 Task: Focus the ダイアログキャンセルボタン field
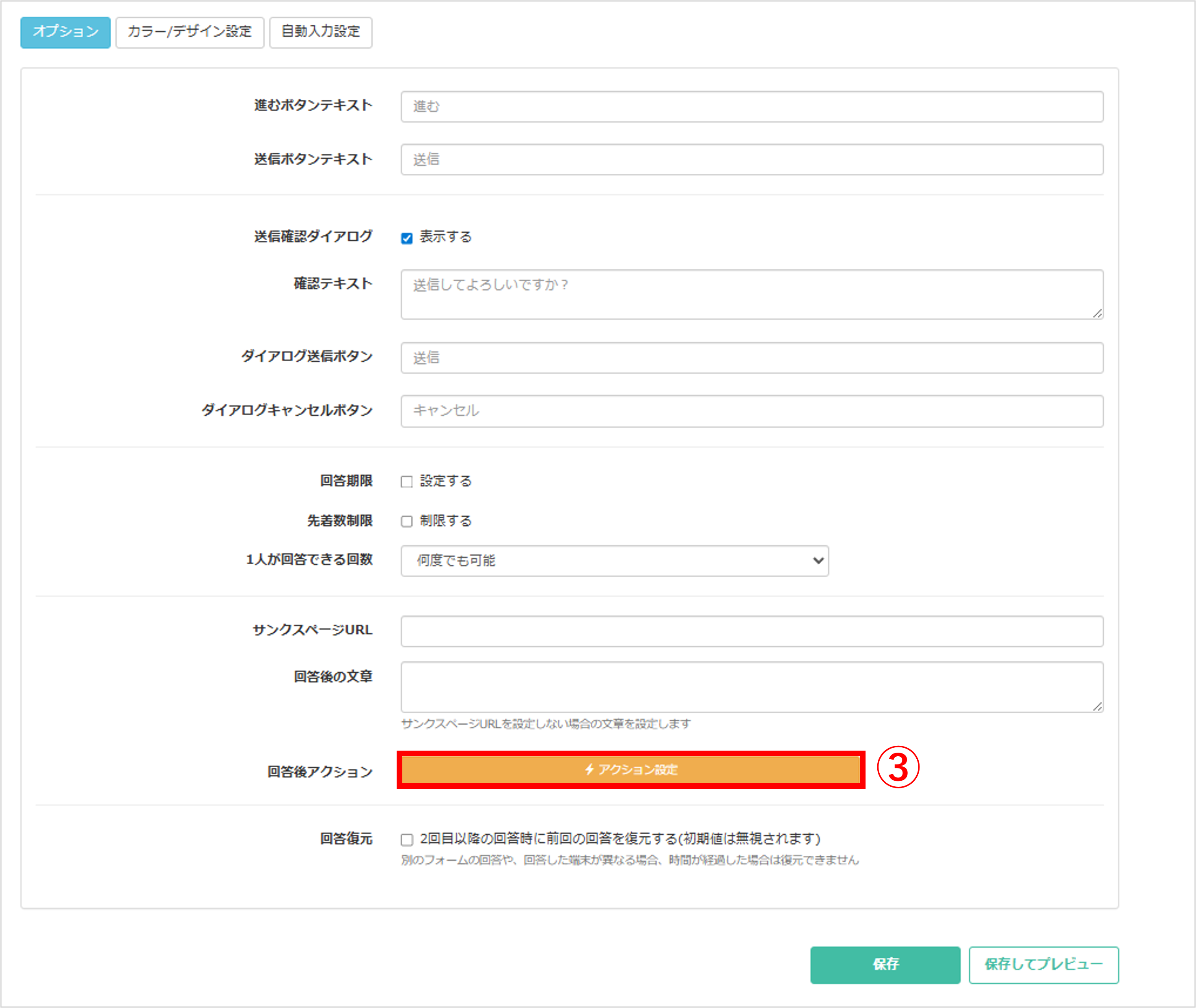(751, 411)
